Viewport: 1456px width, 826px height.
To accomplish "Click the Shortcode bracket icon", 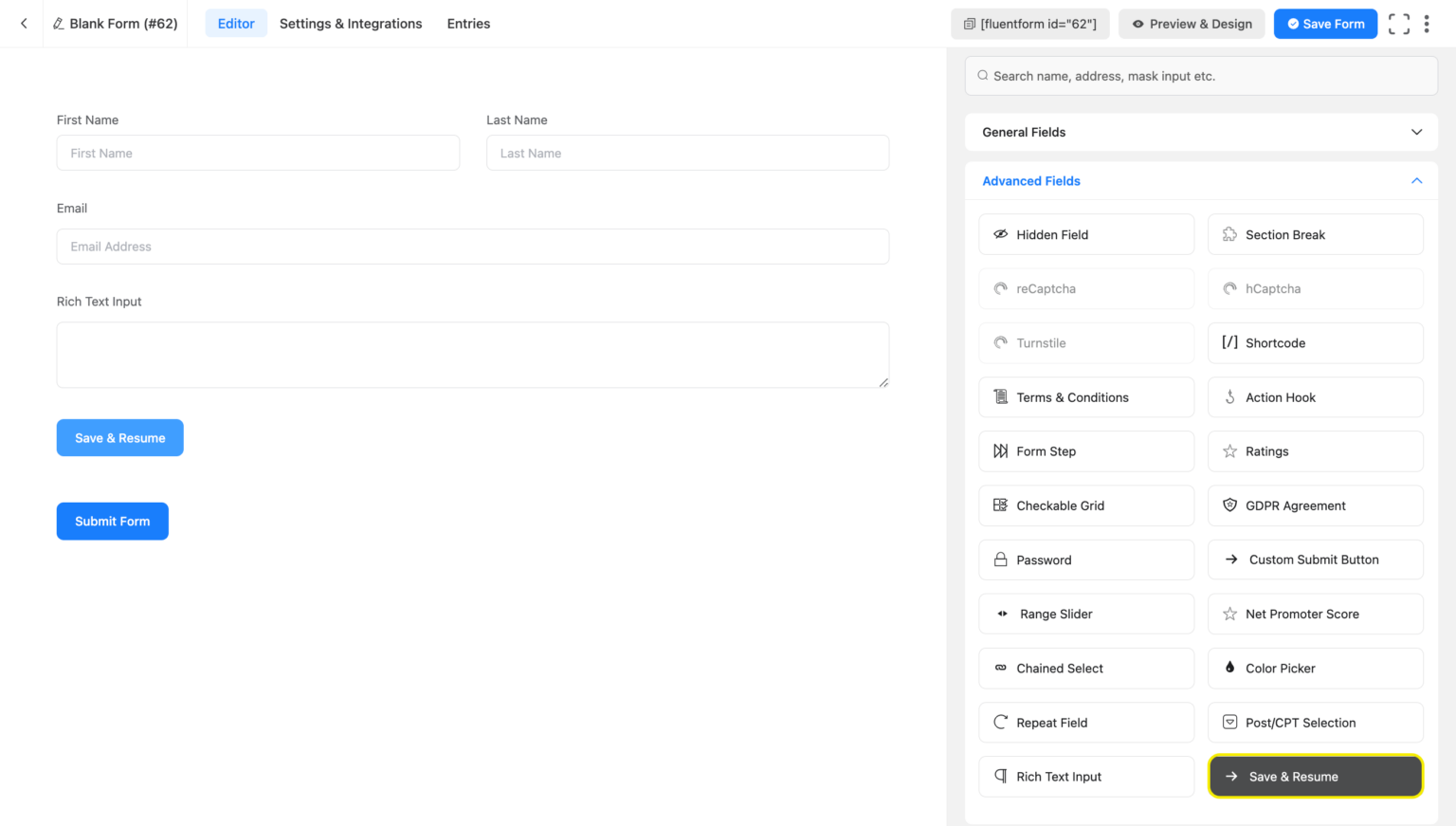I will [x=1229, y=342].
